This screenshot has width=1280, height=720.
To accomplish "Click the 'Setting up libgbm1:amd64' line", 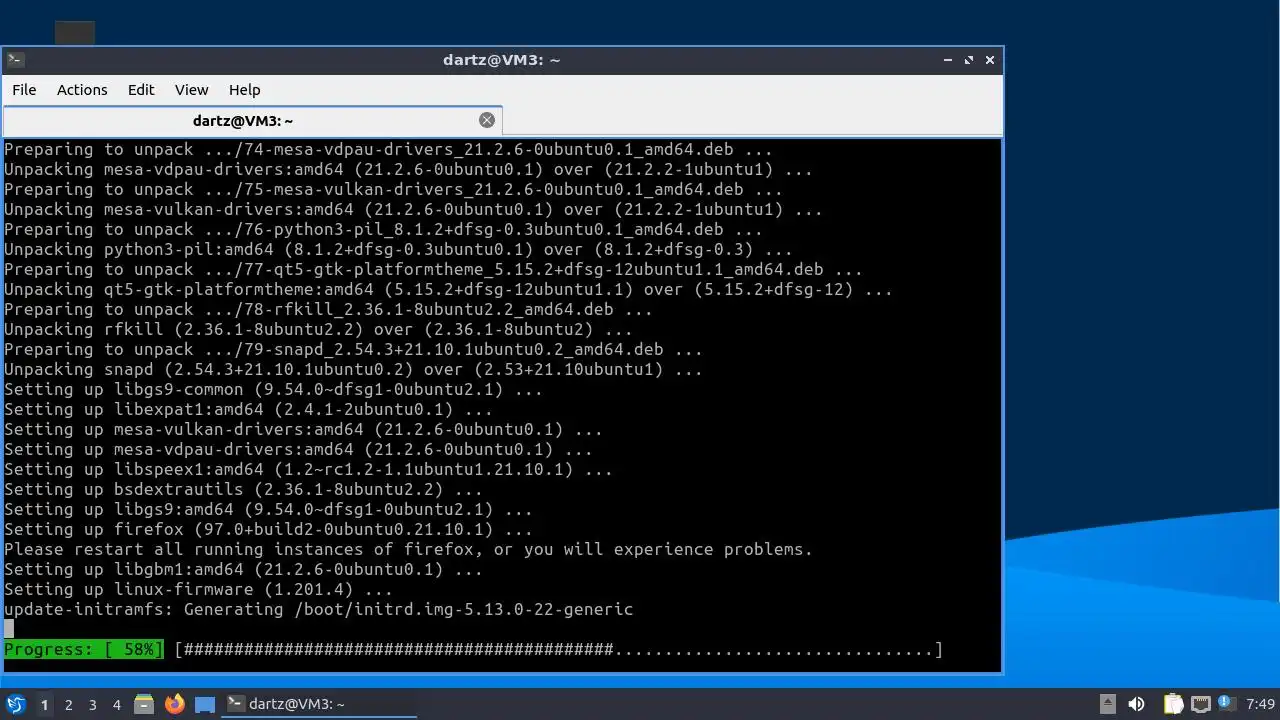I will tap(243, 569).
